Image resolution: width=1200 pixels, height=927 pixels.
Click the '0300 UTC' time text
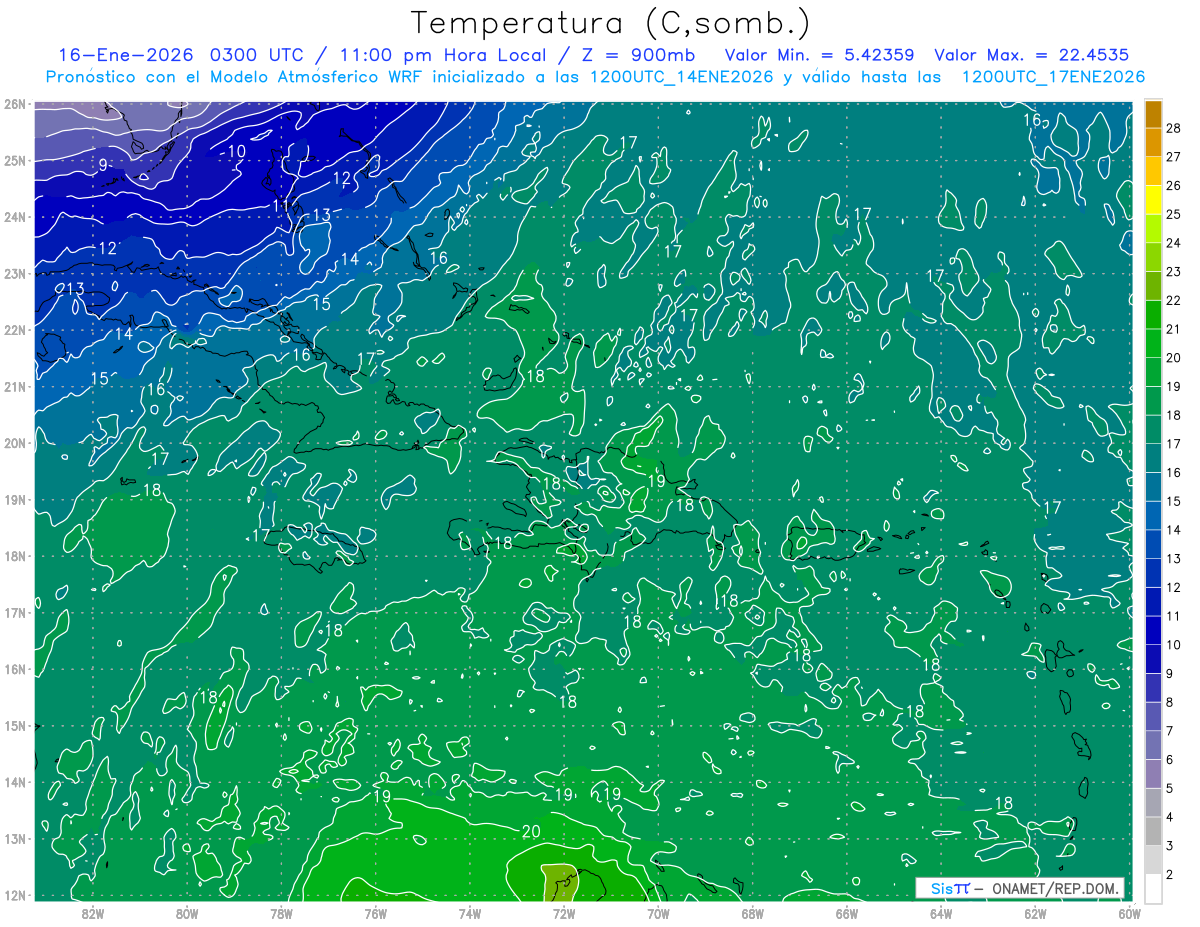pyautogui.click(x=258, y=55)
